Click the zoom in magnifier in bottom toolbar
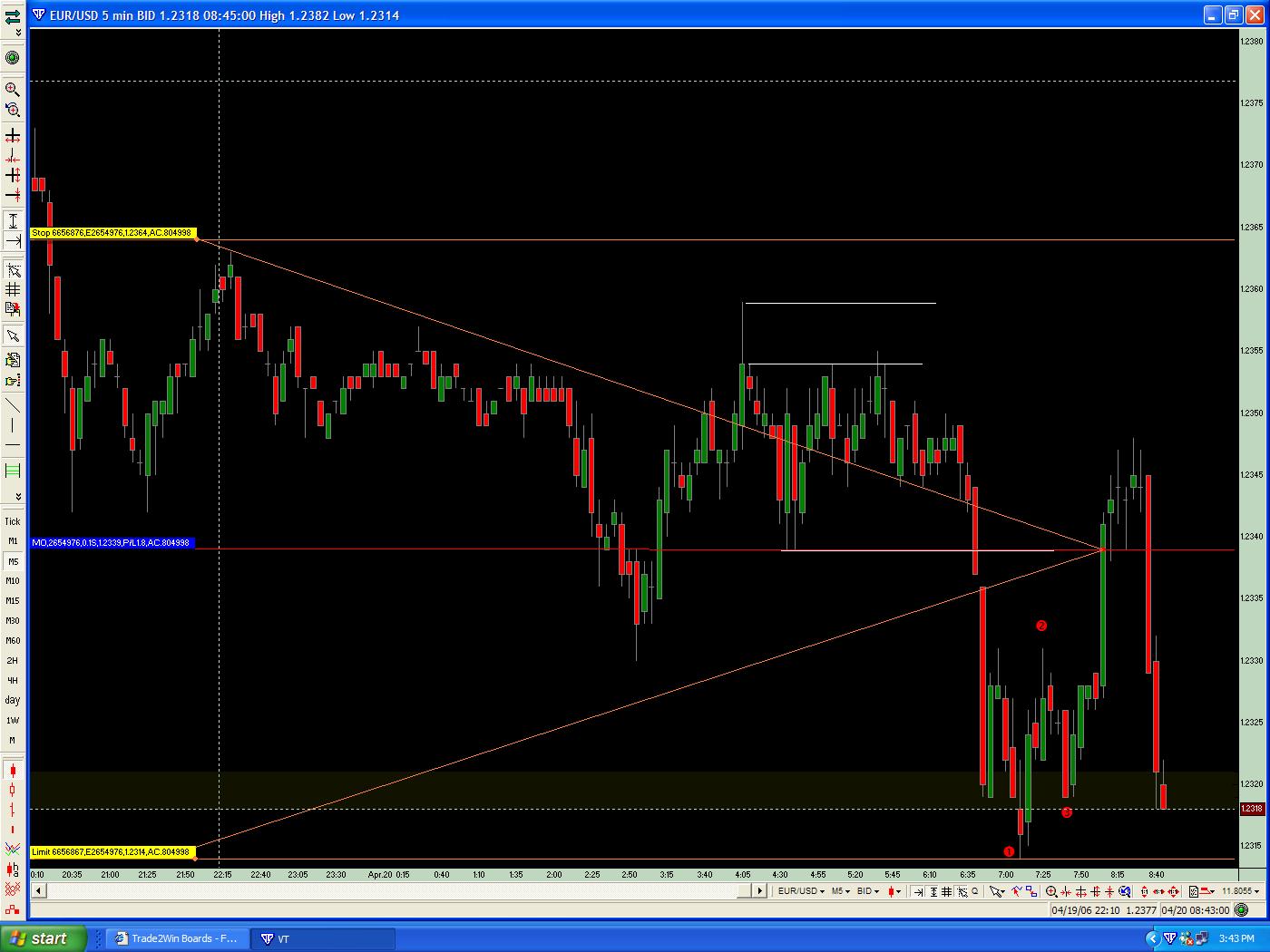 [x=1051, y=891]
